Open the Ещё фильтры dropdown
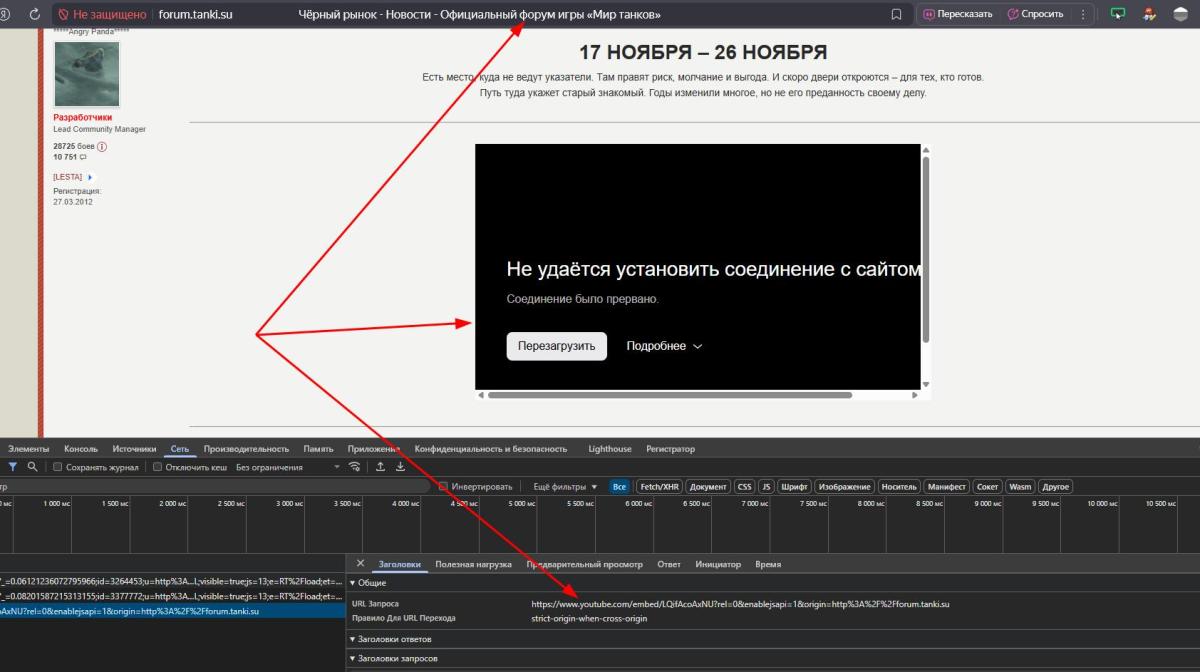Viewport: 1200px width, 672px height. [565, 487]
